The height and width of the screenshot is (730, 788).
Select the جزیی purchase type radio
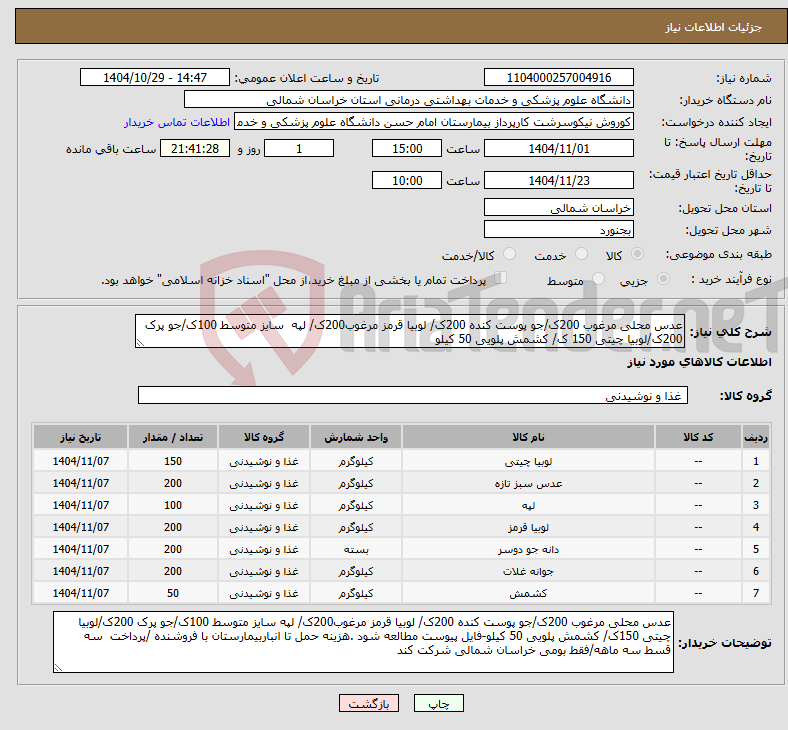click(x=663, y=279)
